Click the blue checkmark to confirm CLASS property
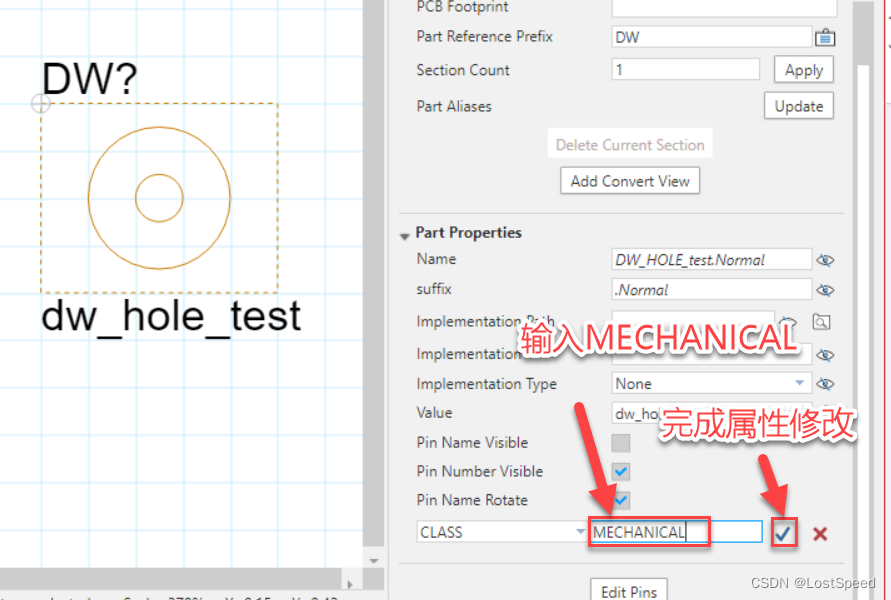The height and width of the screenshot is (600, 891). (x=783, y=533)
